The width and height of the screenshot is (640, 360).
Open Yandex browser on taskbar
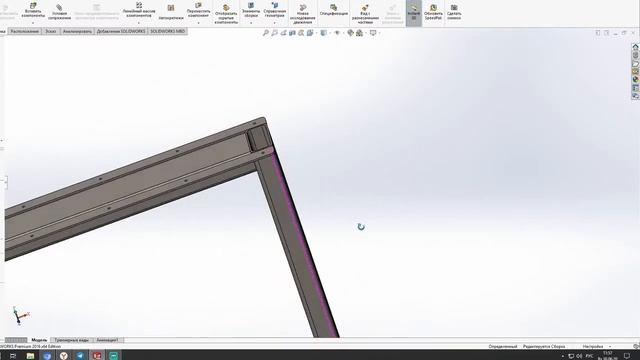click(64, 356)
